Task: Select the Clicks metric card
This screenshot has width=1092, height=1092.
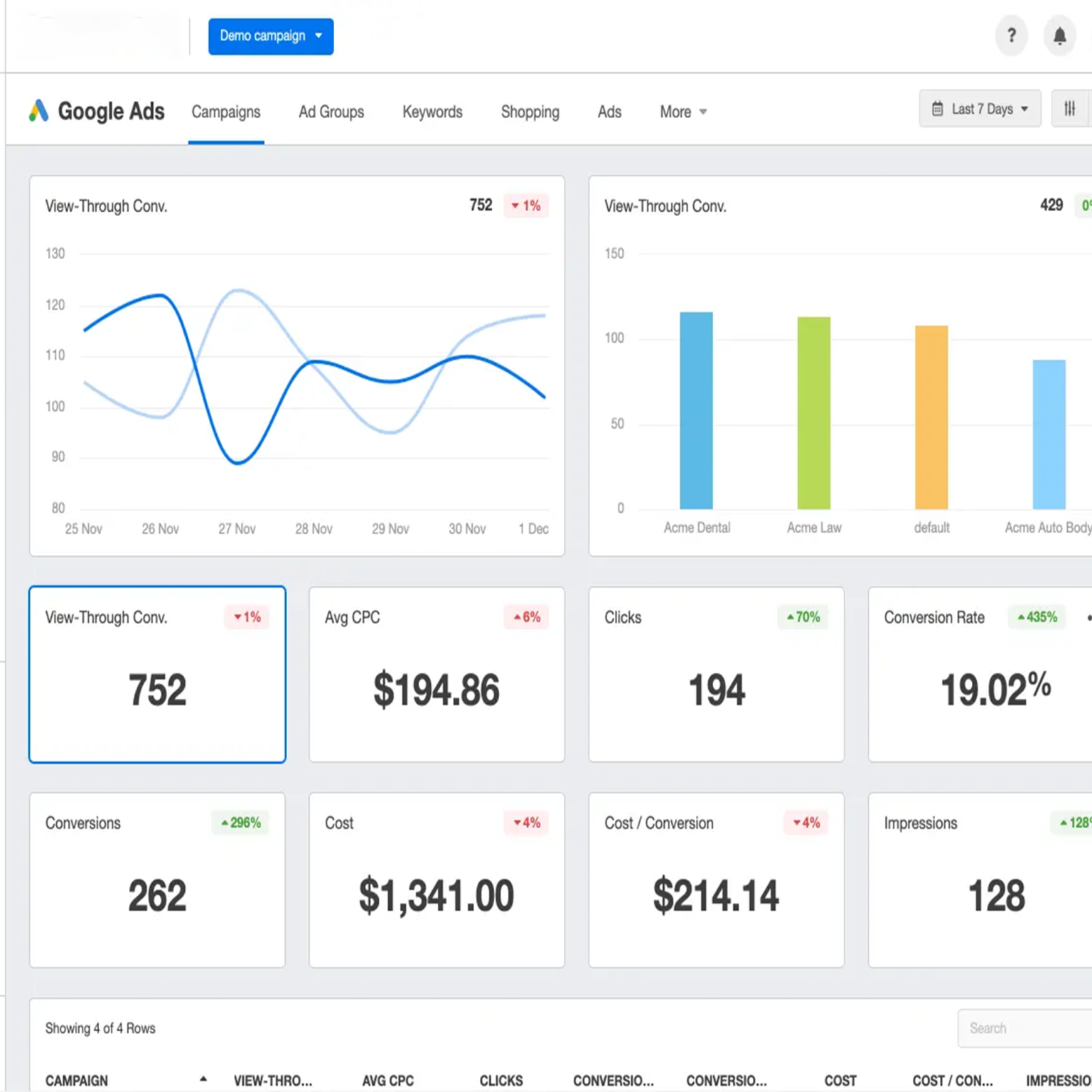Action: pos(716,675)
